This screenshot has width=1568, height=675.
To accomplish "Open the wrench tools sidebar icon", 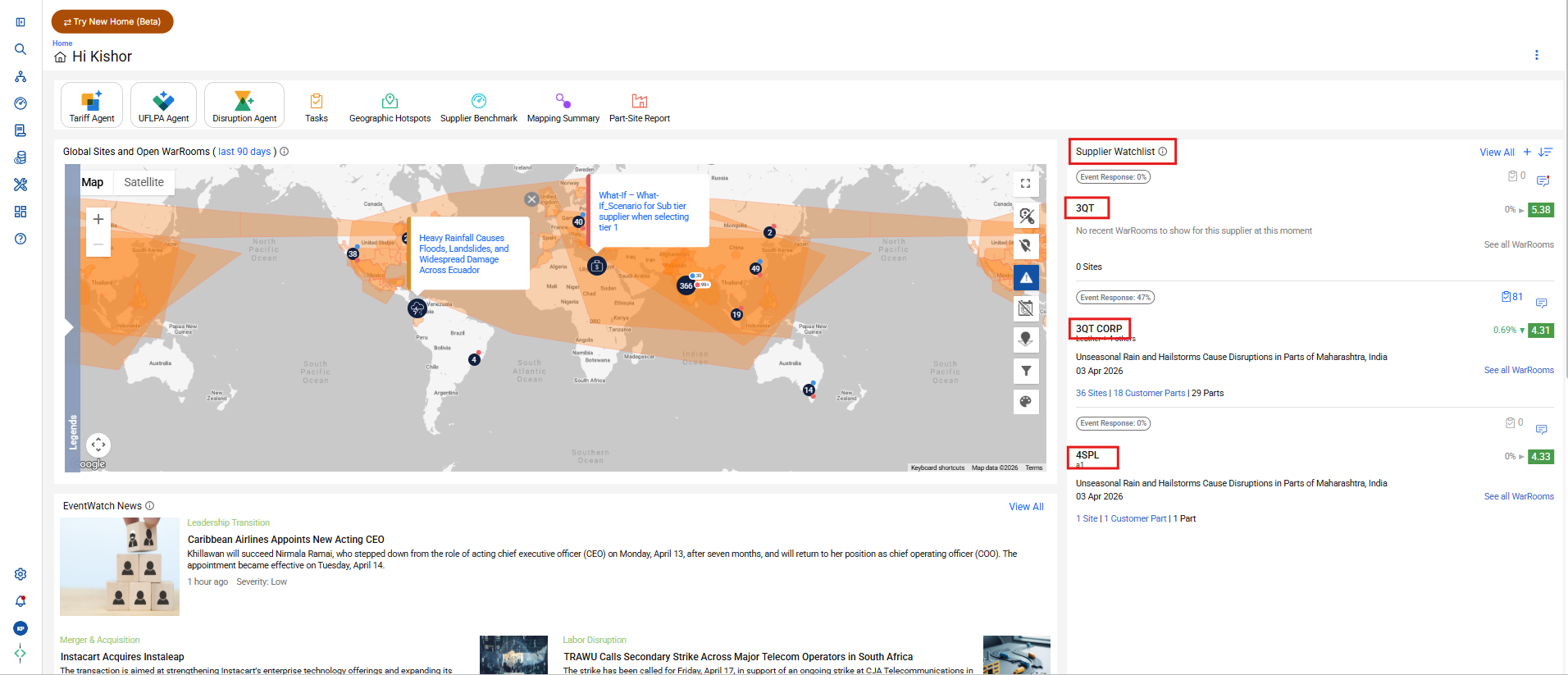I will click(21, 185).
